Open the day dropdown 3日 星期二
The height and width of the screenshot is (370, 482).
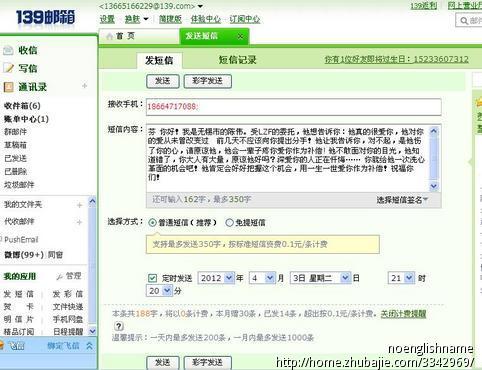click(345, 278)
